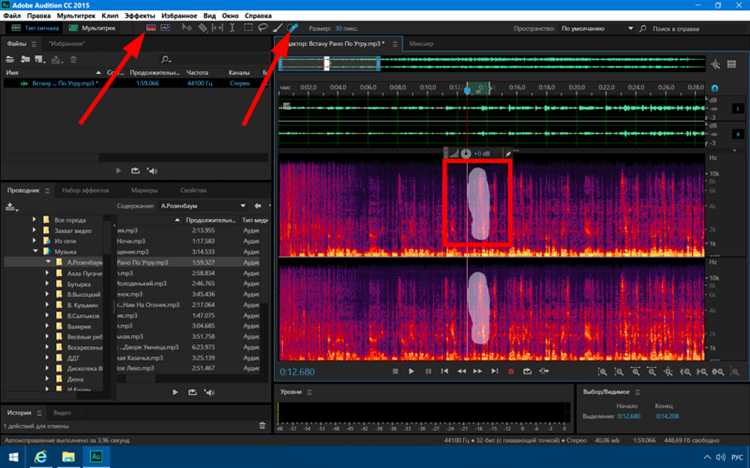Toggle Loop Preview in the Files panel
Viewport: 750px width, 468px height.
(x=135, y=171)
